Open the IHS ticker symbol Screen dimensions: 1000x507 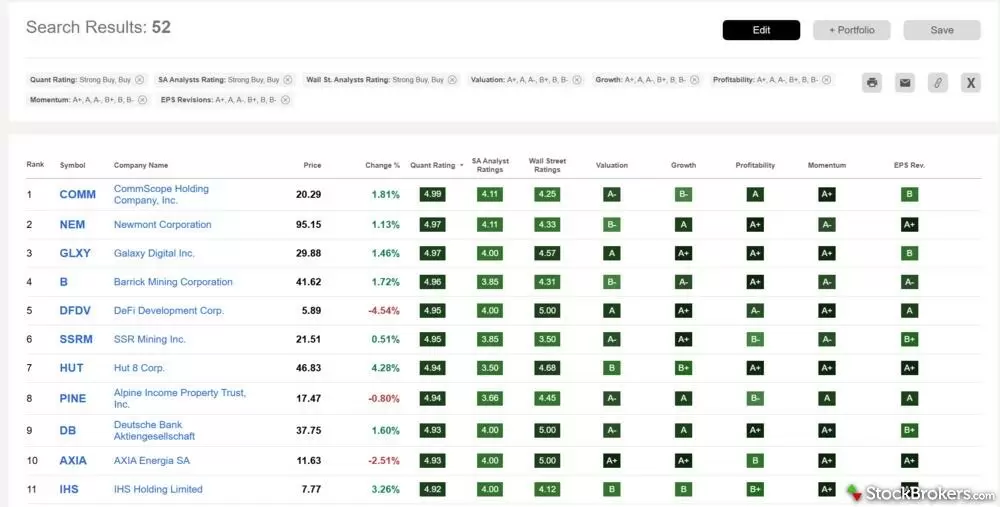click(69, 489)
